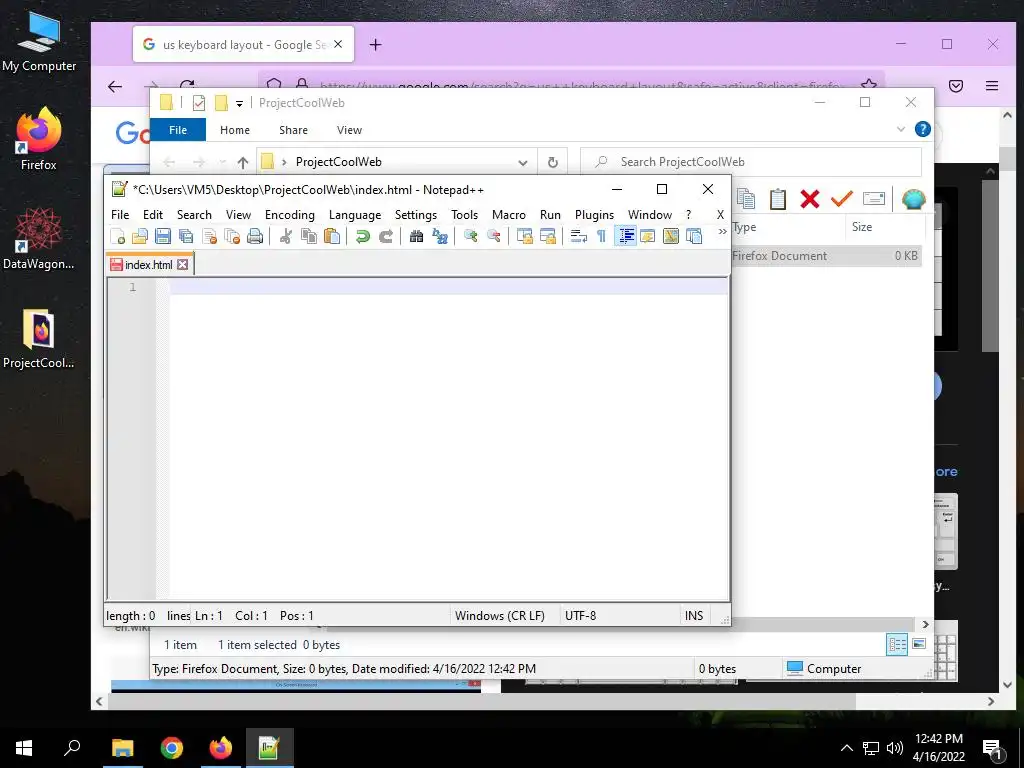Open the Edit menu in Notepad++
The height and width of the screenshot is (768, 1024).
(x=153, y=215)
